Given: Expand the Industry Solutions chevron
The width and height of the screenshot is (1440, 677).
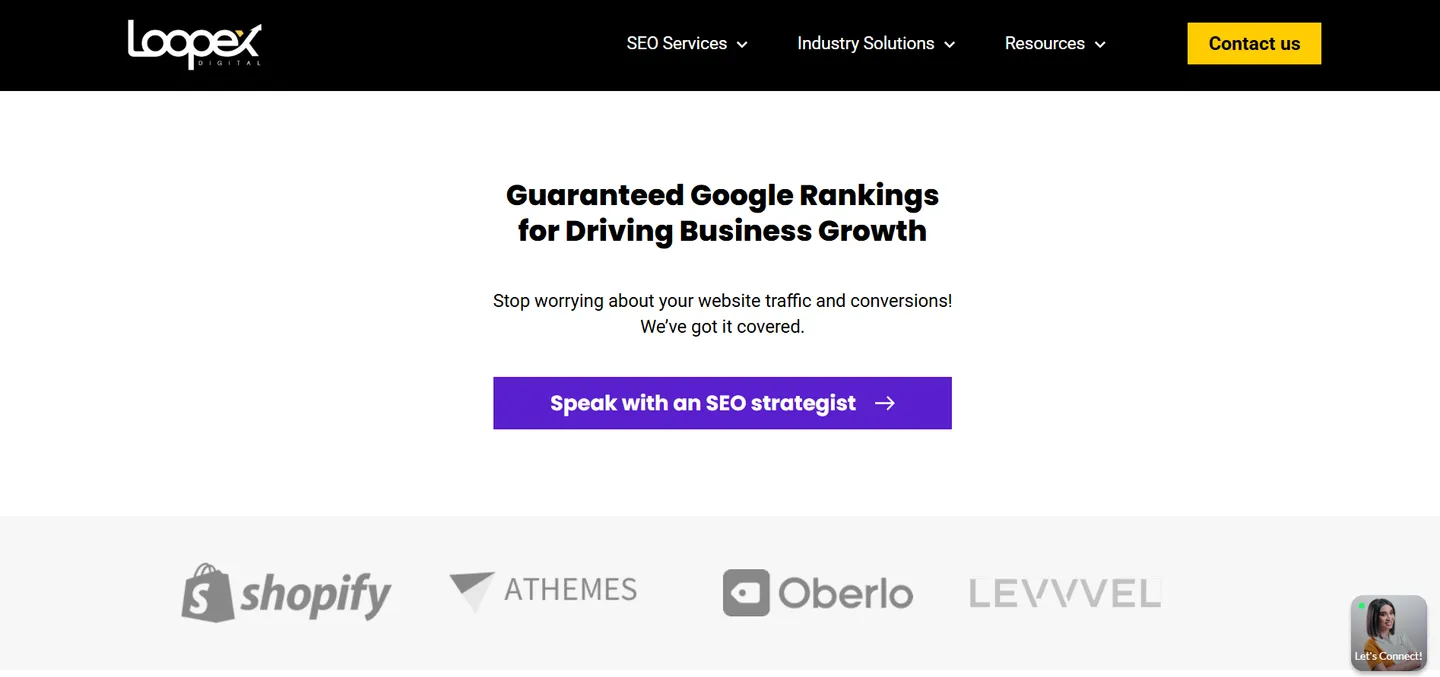Looking at the screenshot, I should 949,45.
